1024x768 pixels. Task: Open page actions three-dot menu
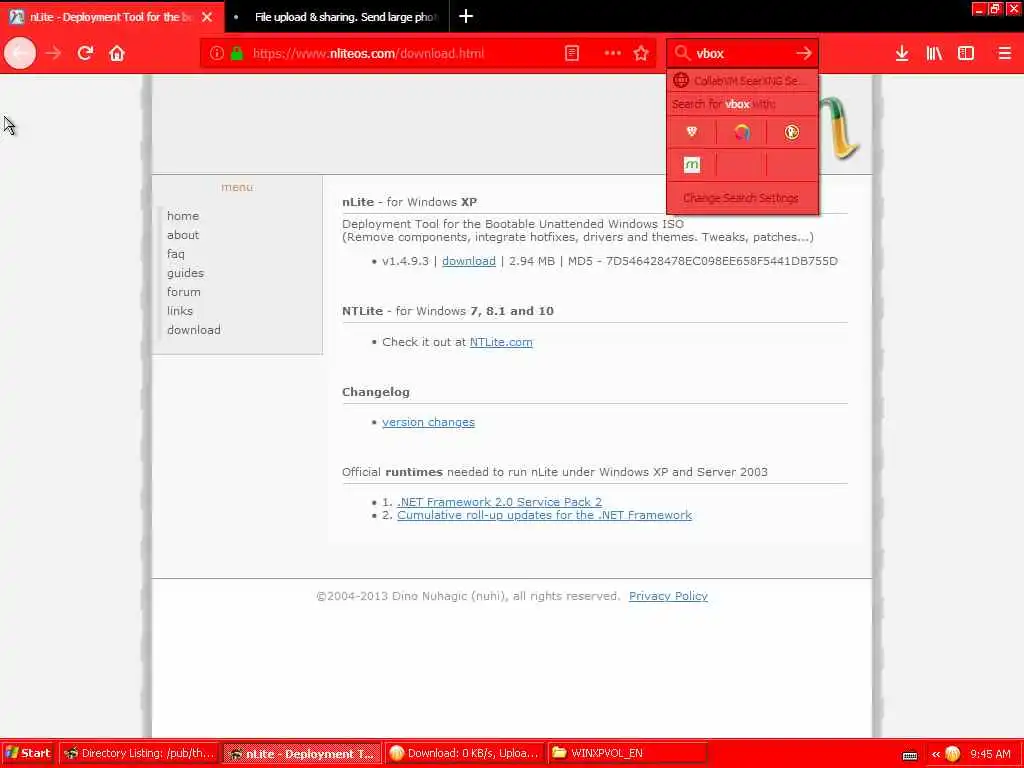pyautogui.click(x=613, y=54)
